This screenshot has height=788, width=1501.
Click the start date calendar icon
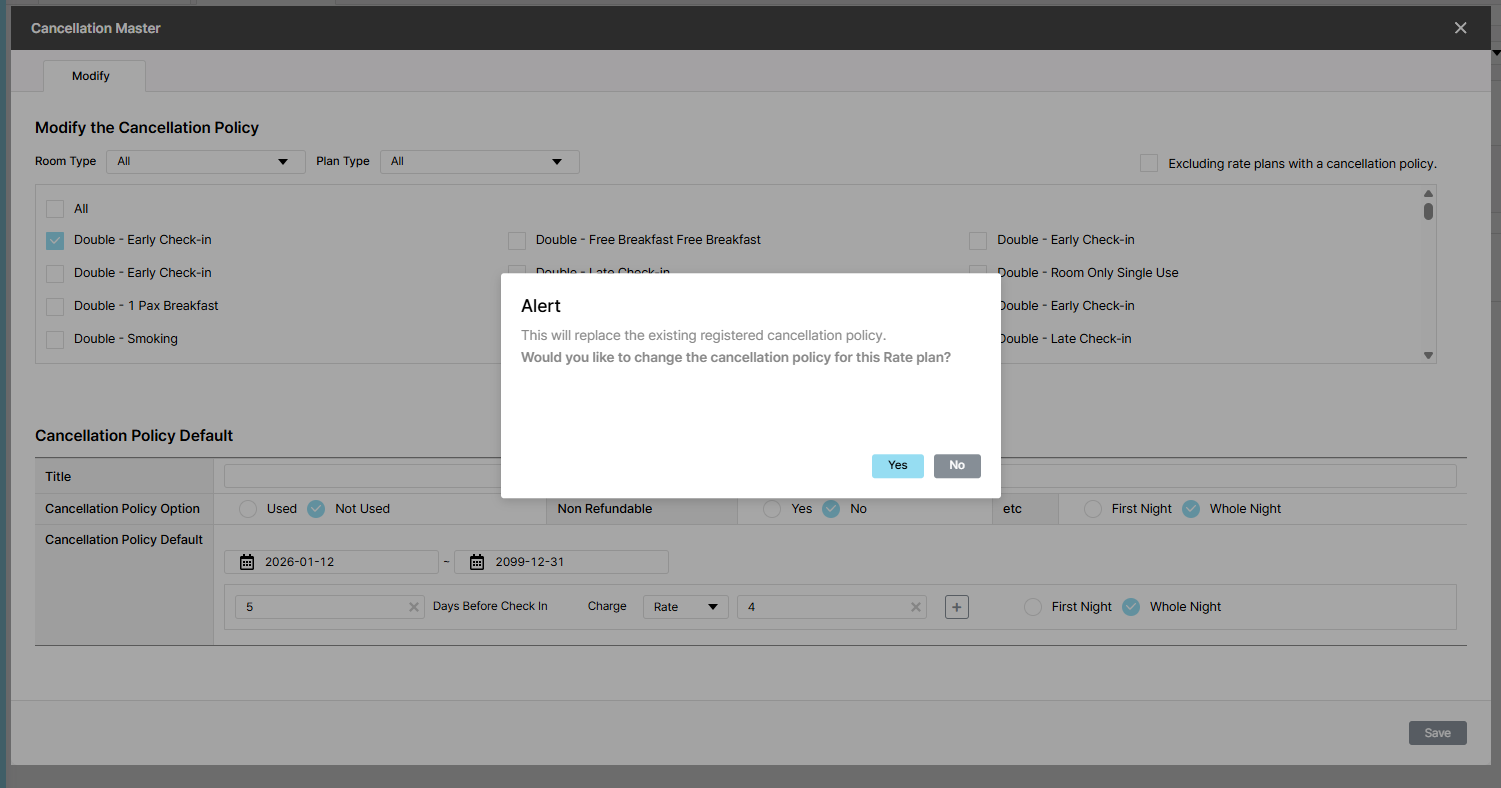tap(247, 562)
